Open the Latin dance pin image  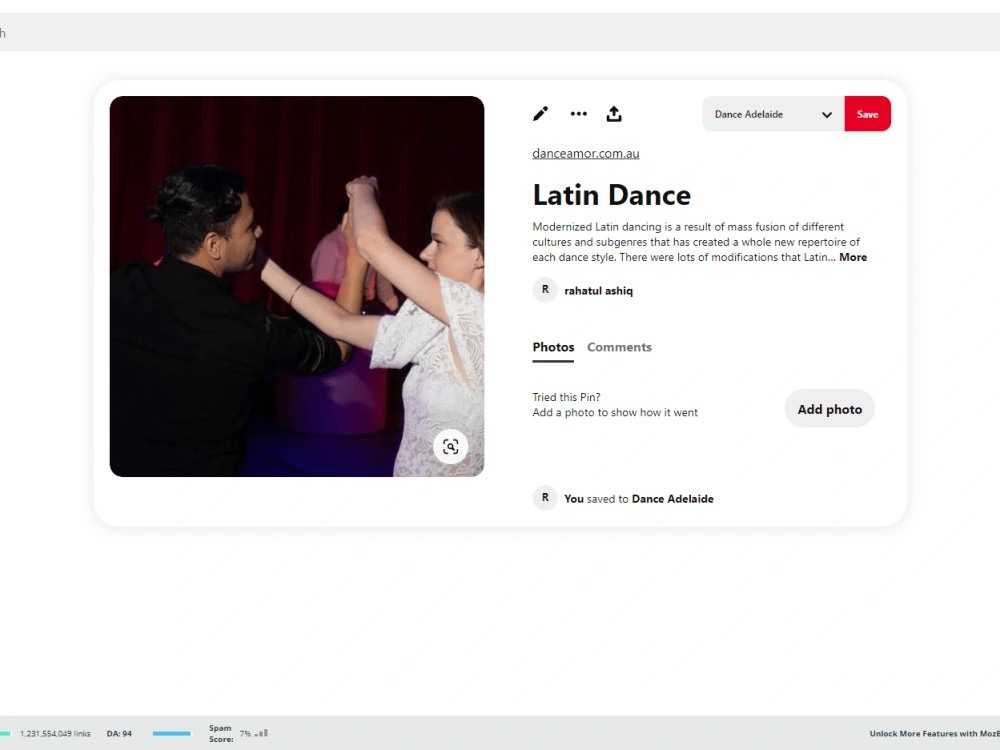pyautogui.click(x=297, y=286)
